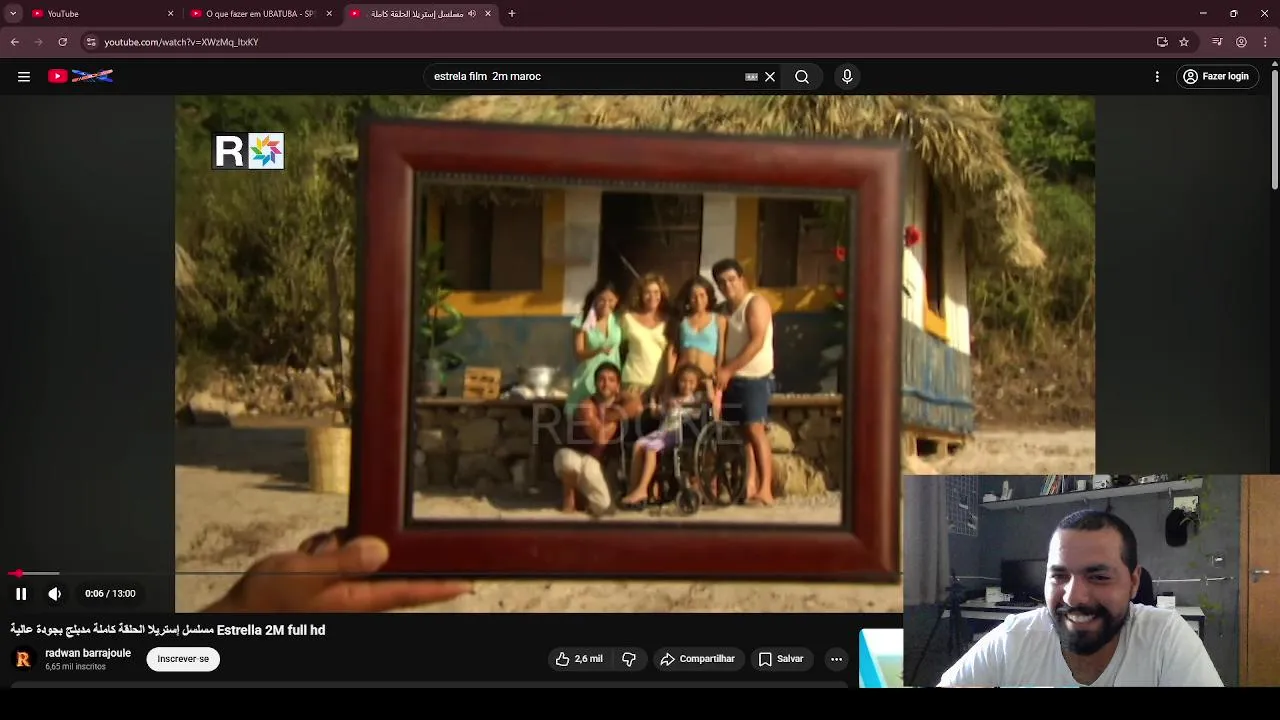Click the search field with 'estrela film 2m maroc'
Image resolution: width=1280 pixels, height=720 pixels.
585,77
